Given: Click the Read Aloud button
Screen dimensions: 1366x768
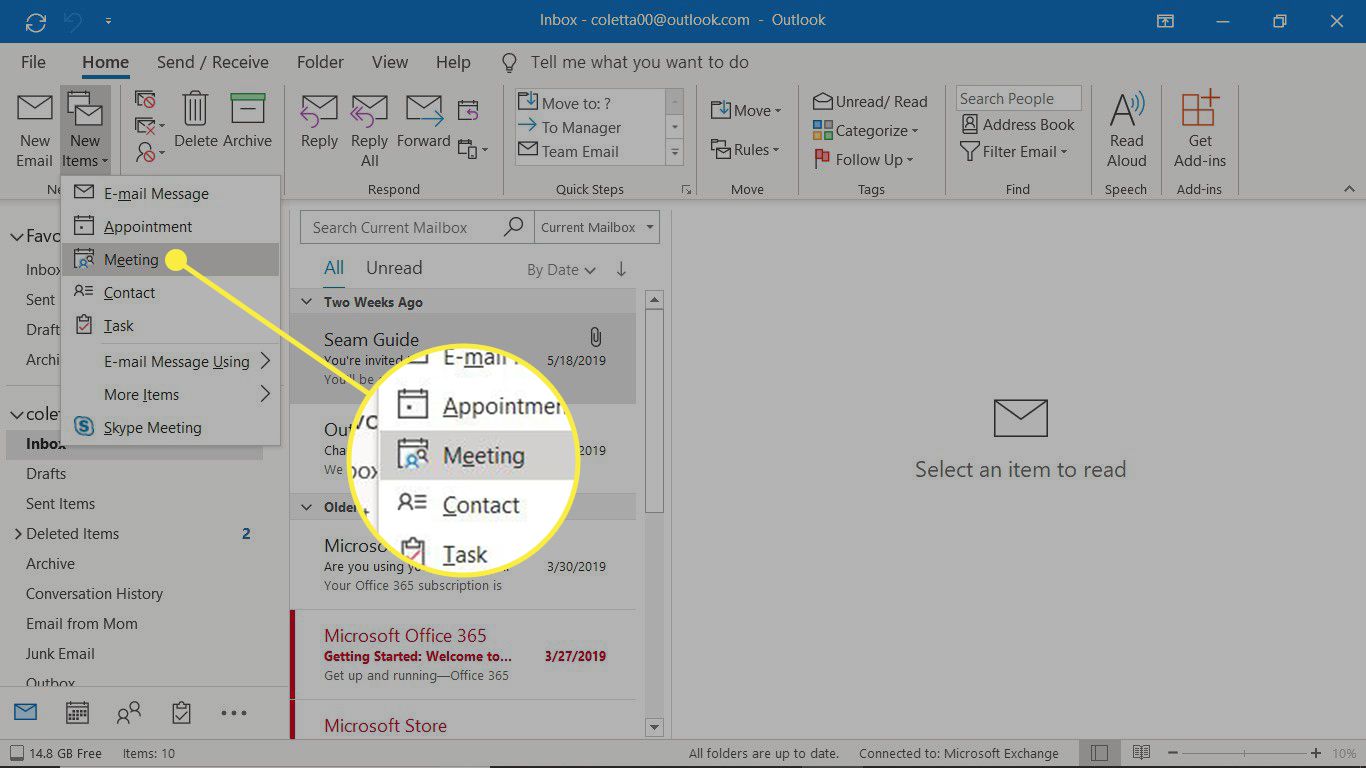Looking at the screenshot, I should click(1126, 130).
